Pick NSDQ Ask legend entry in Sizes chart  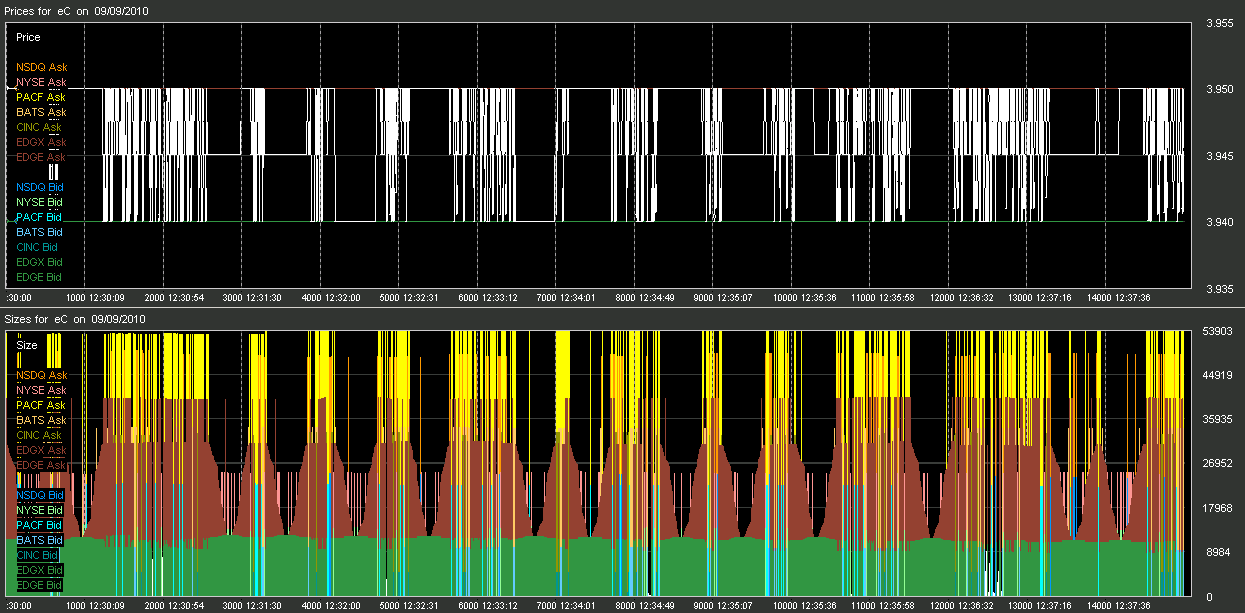(41, 375)
